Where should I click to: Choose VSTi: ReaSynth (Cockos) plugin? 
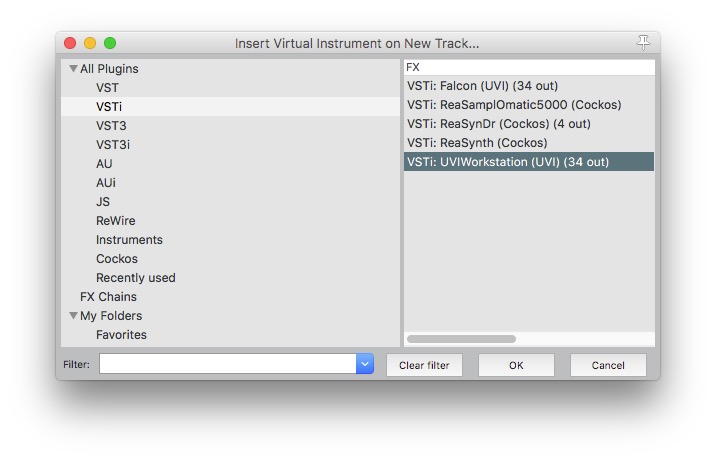529,143
